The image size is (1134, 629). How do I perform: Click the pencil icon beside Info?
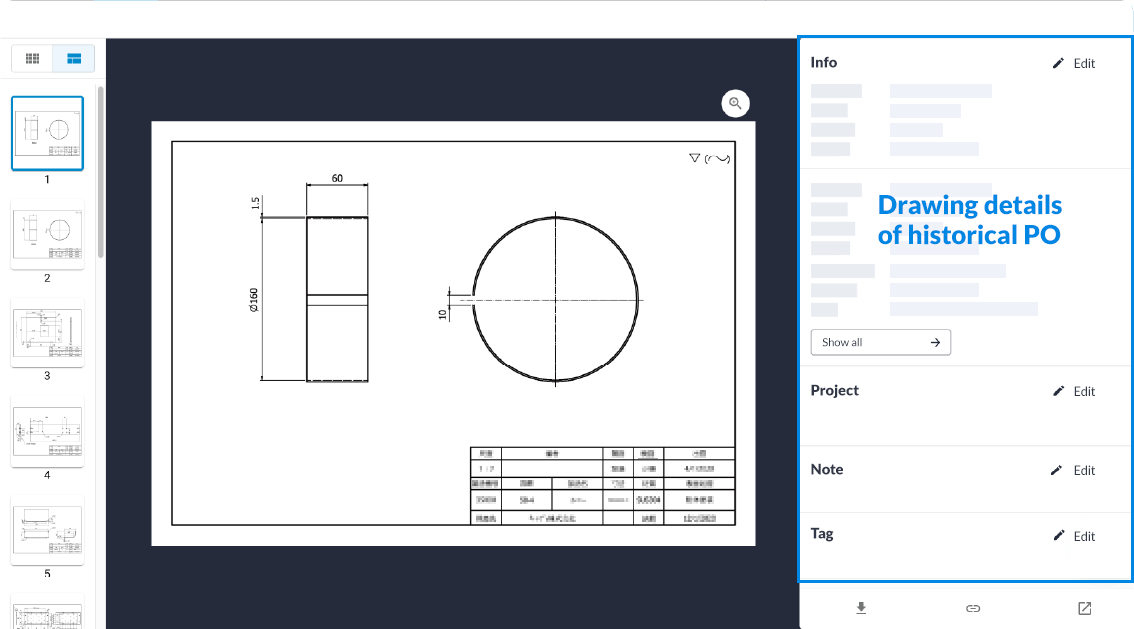click(1058, 64)
